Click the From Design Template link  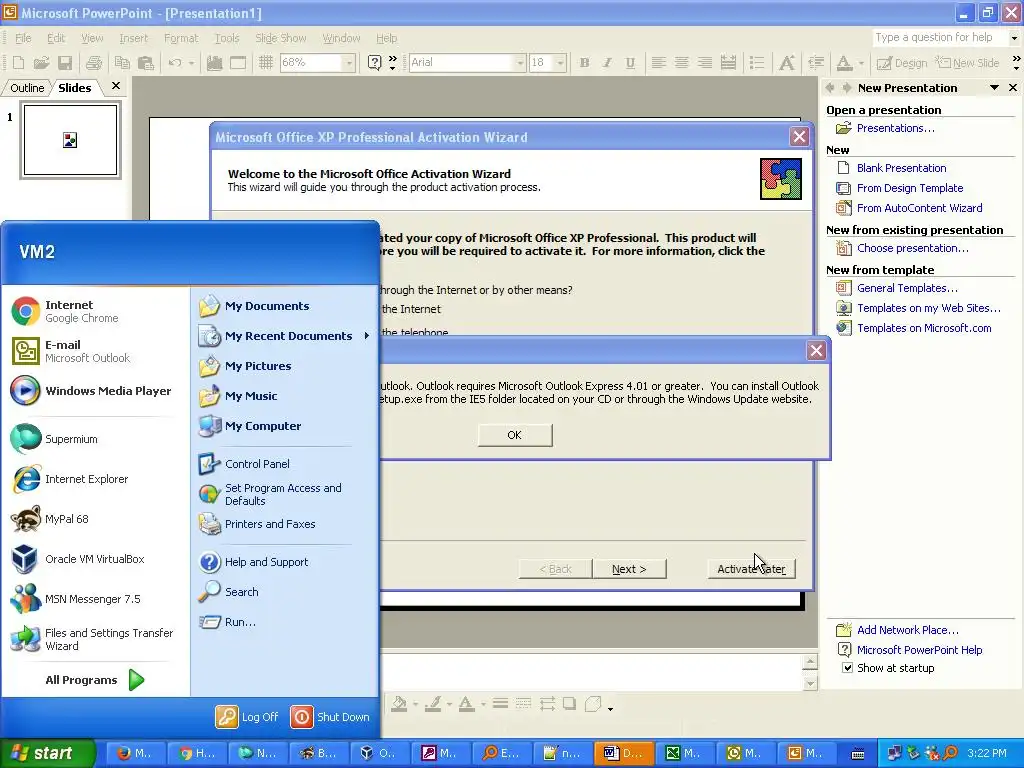(x=910, y=188)
